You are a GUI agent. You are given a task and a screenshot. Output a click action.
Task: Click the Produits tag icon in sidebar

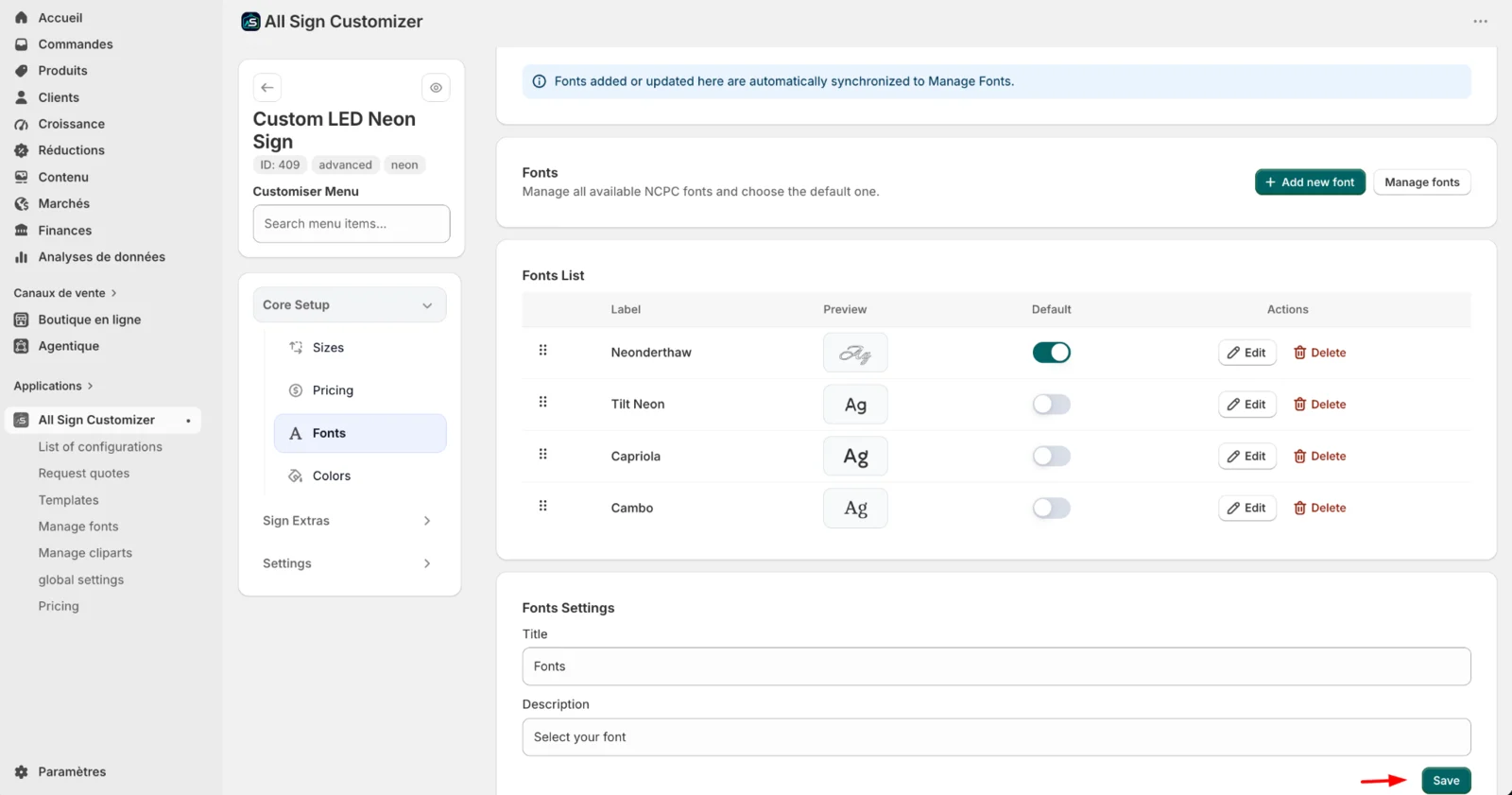tap(21, 71)
